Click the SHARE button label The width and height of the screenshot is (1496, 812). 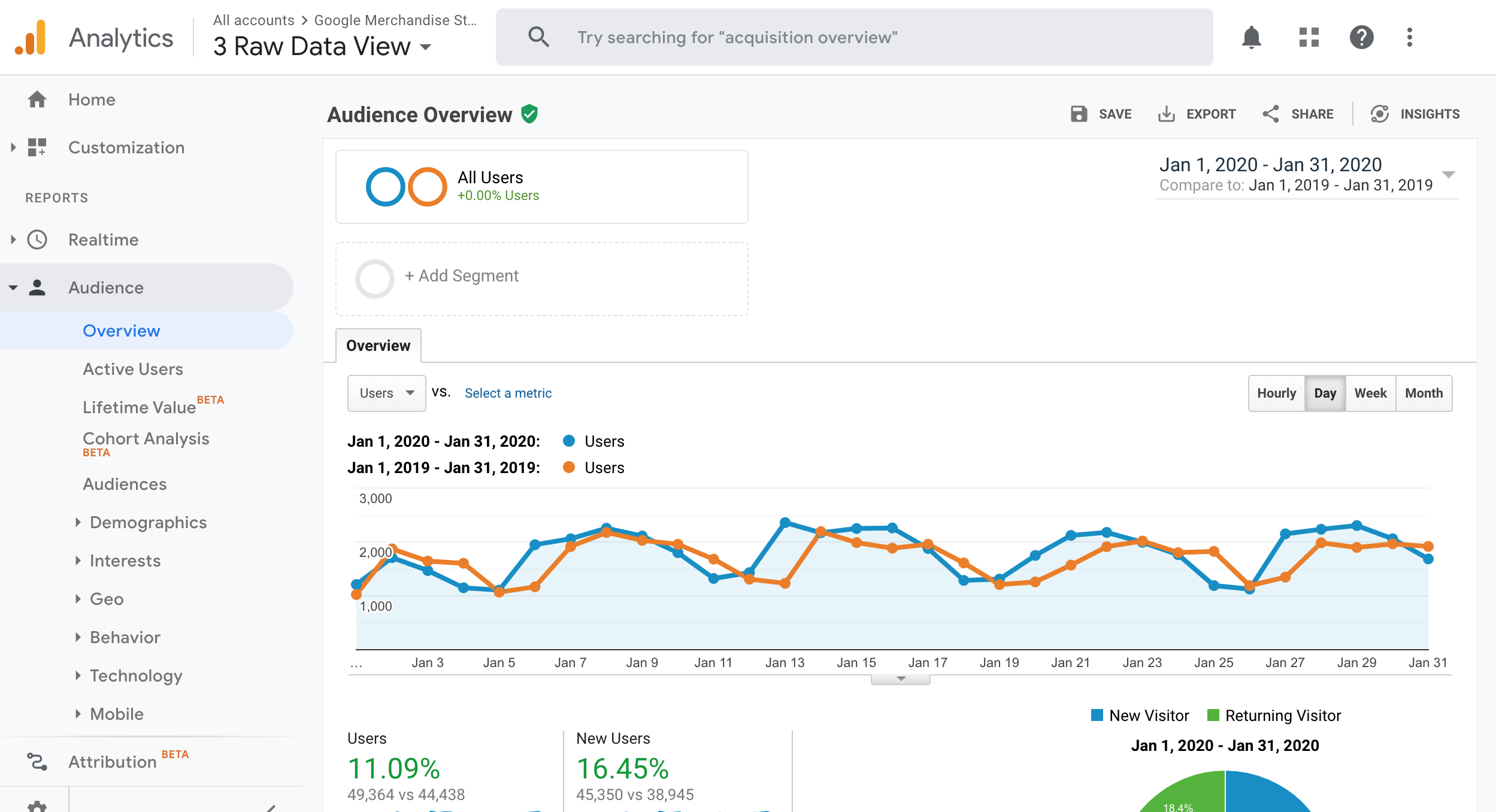[1312, 114]
